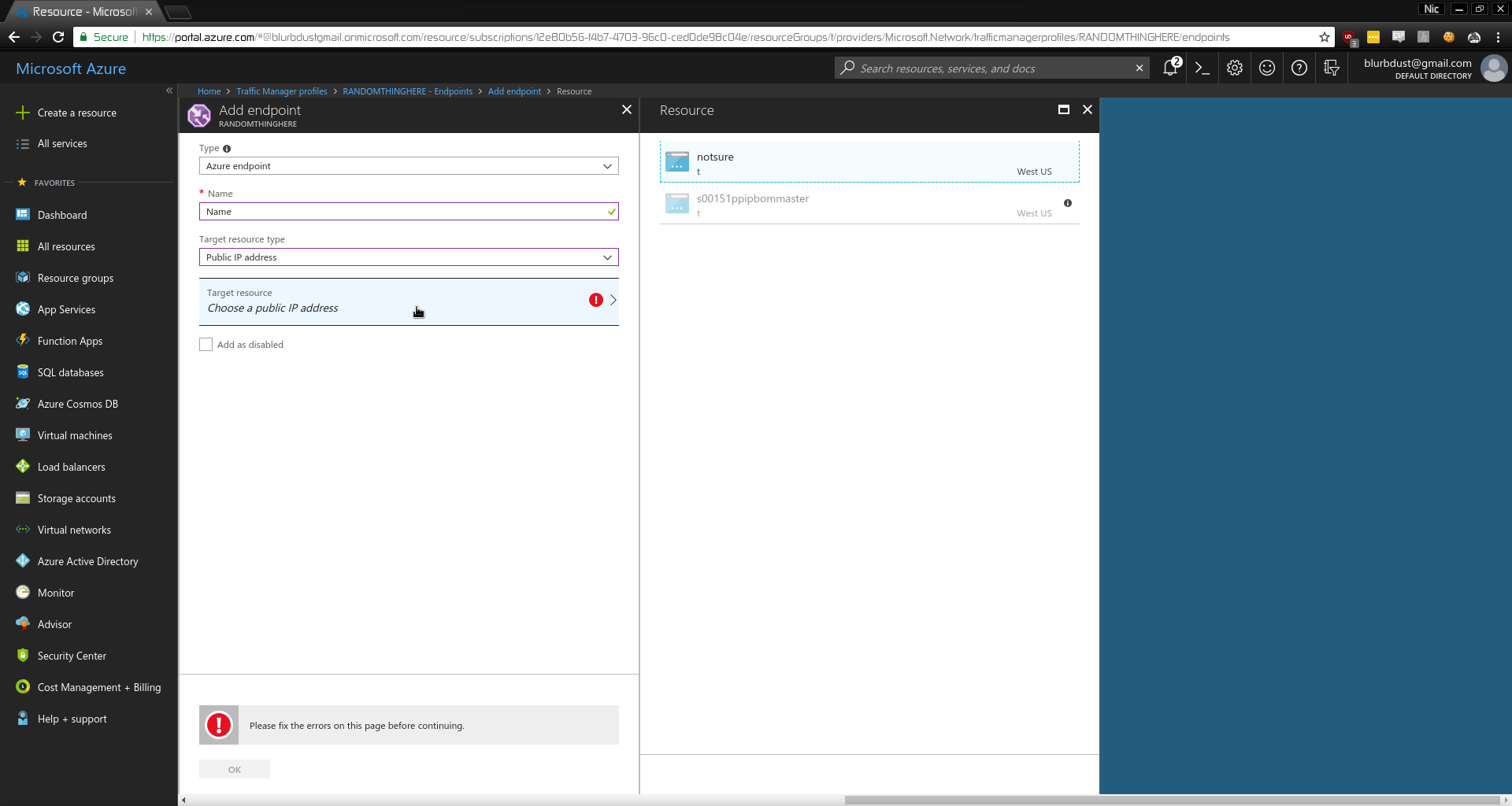Go to Home breadcrumb link

[x=209, y=91]
